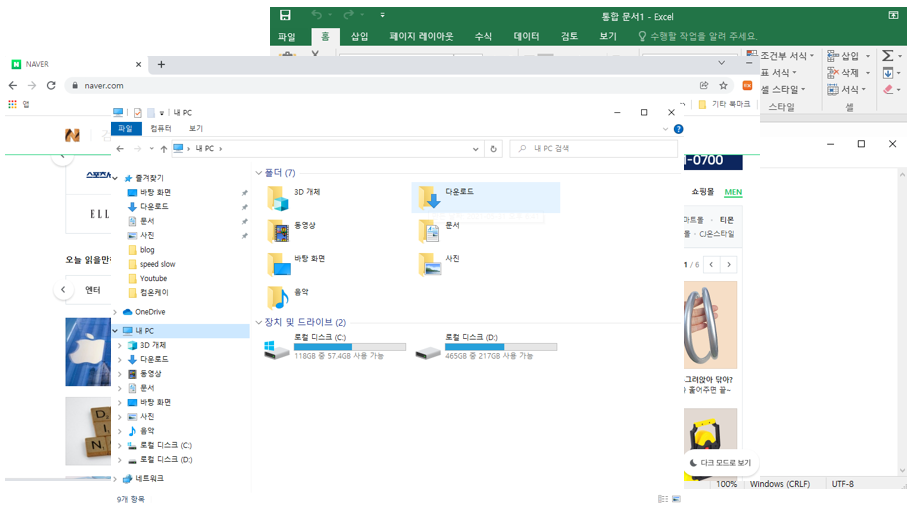Go to next Naver shopping page arrow
Screen dimensions: 914x510
729,265
